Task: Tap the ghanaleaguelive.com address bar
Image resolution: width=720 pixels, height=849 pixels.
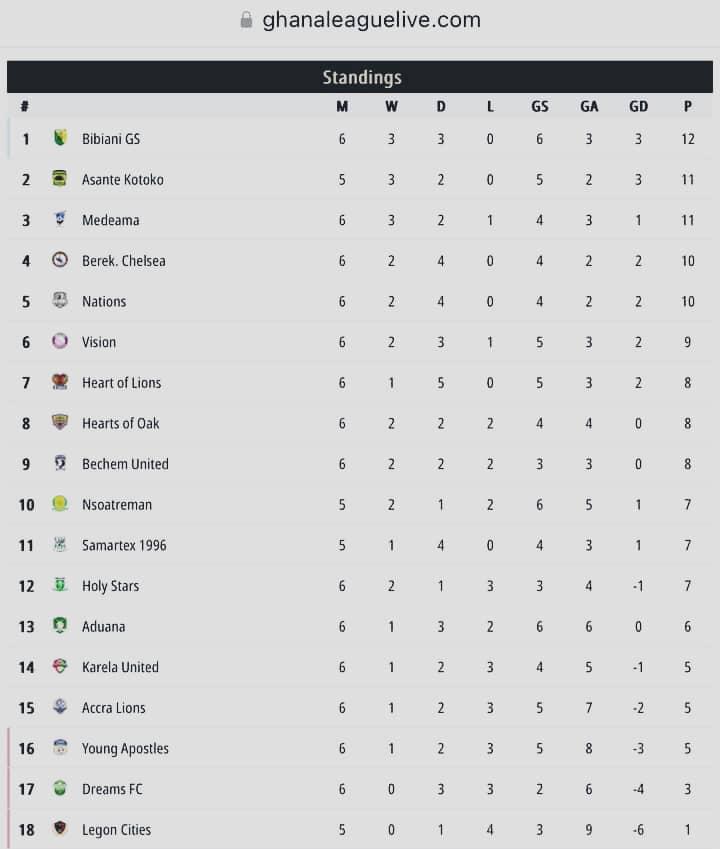Action: coord(371,20)
